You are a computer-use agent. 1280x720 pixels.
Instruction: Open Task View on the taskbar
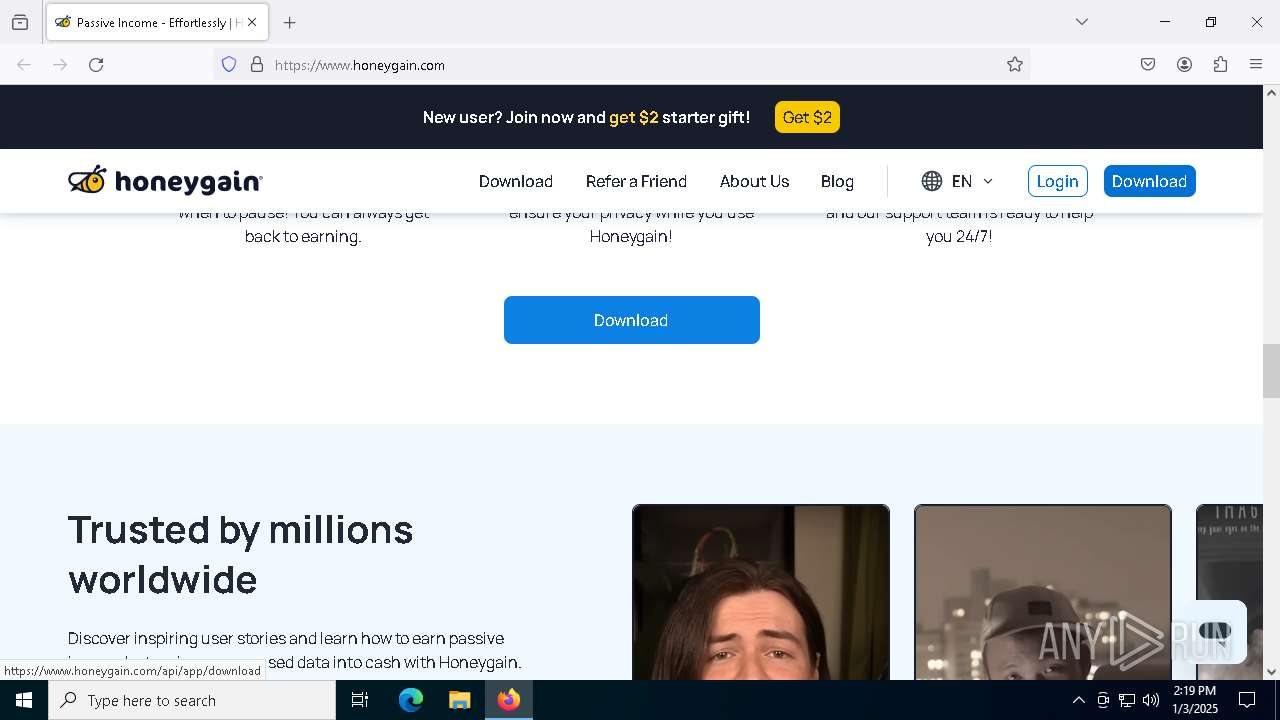(360, 700)
